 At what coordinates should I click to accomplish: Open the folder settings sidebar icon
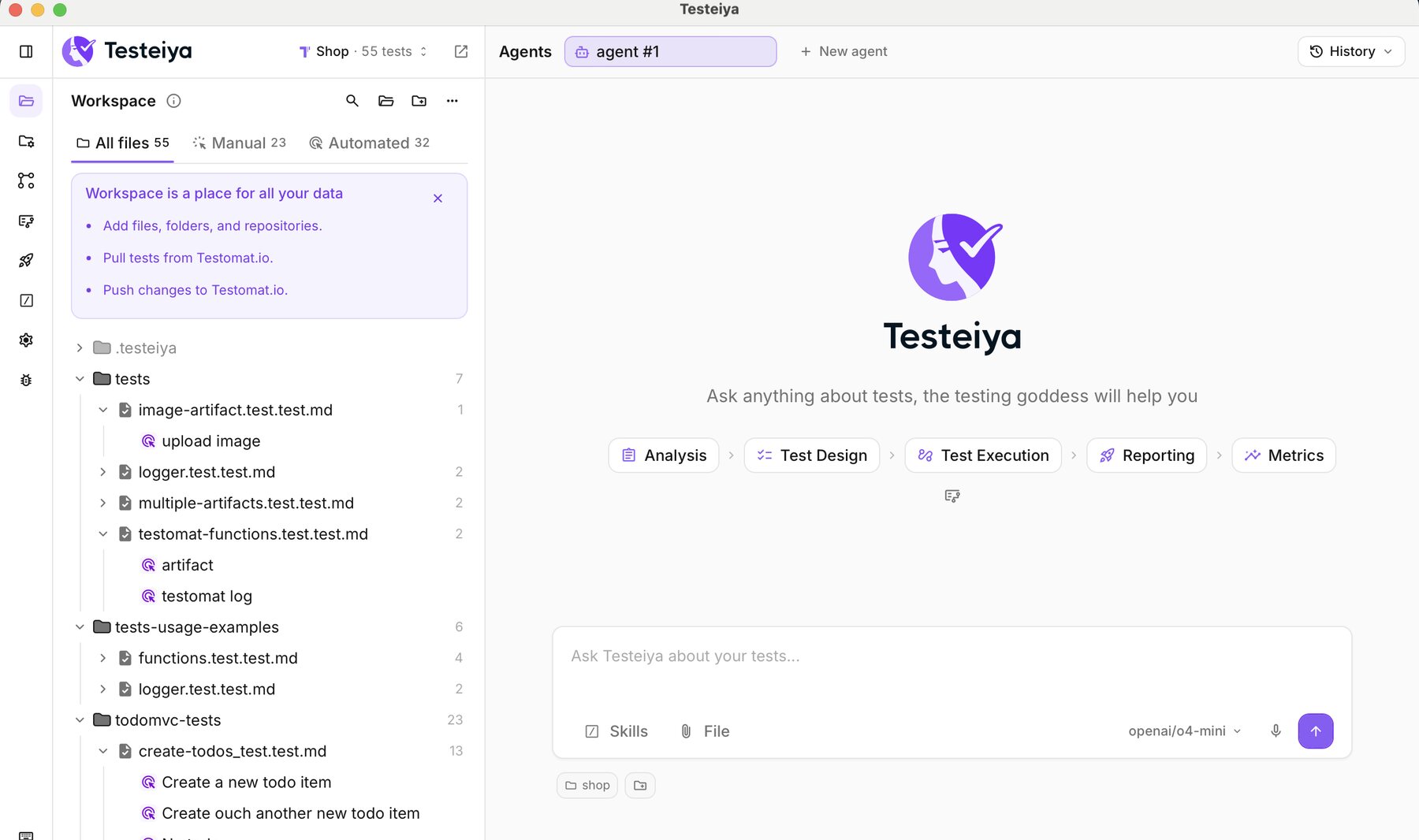coord(26,141)
